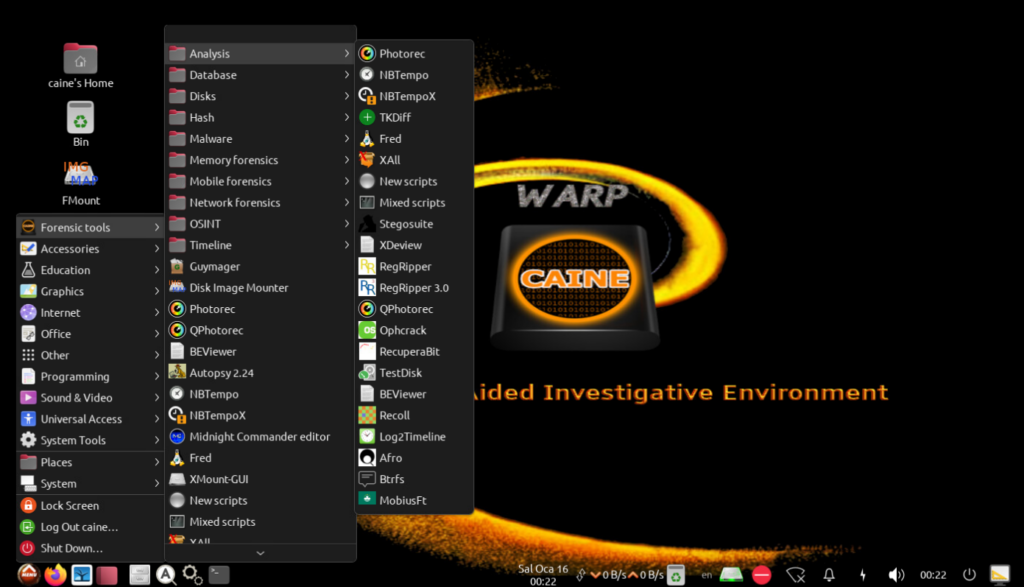The width and height of the screenshot is (1024, 587).
Task: Click the volume speaker tray icon
Action: [x=896, y=575]
